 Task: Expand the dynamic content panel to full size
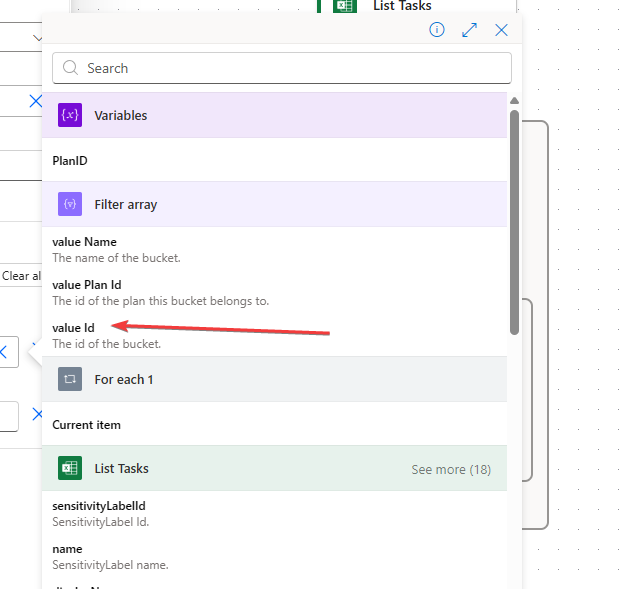coord(469,30)
